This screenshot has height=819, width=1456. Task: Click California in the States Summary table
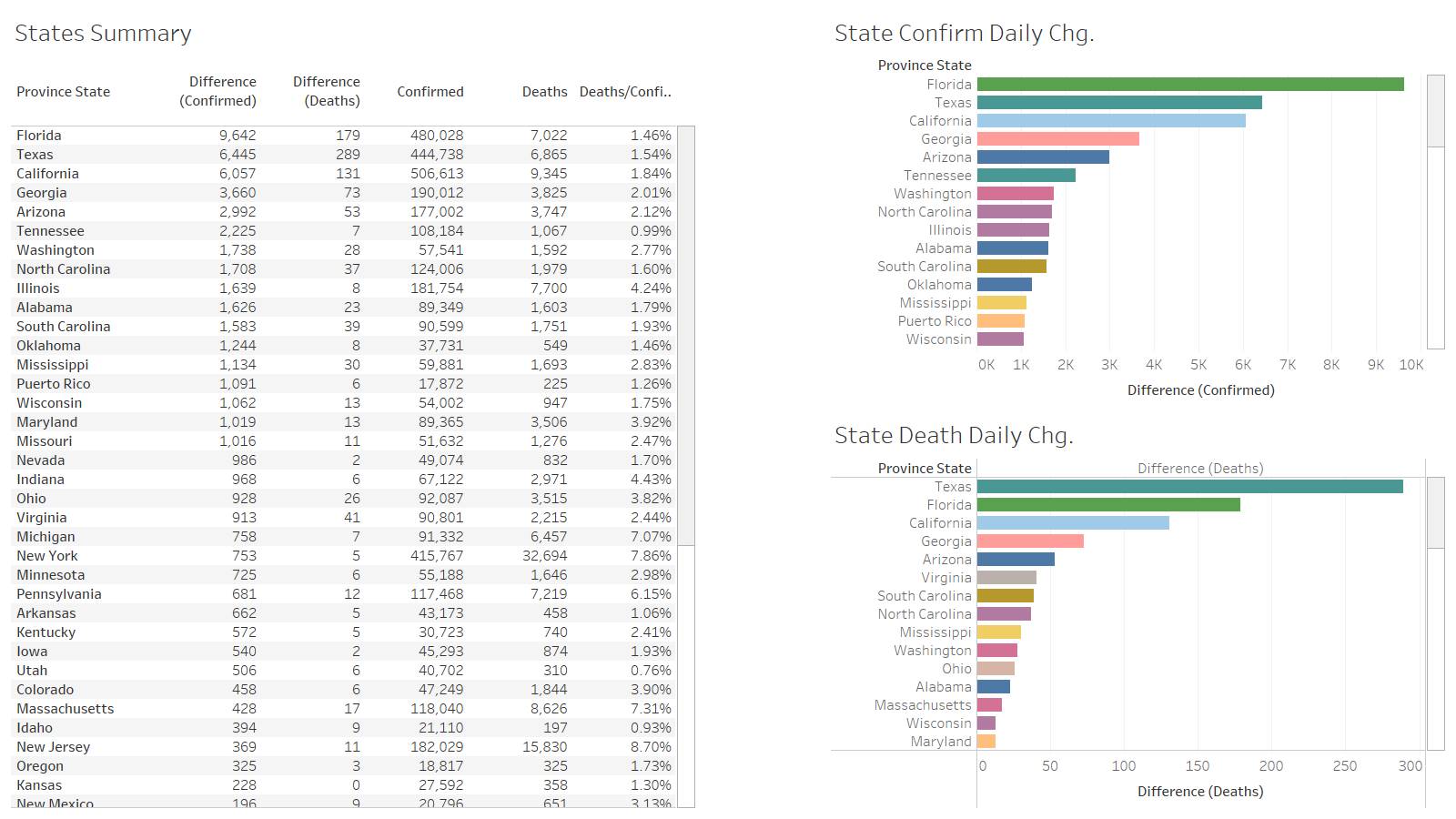pyautogui.click(x=47, y=174)
